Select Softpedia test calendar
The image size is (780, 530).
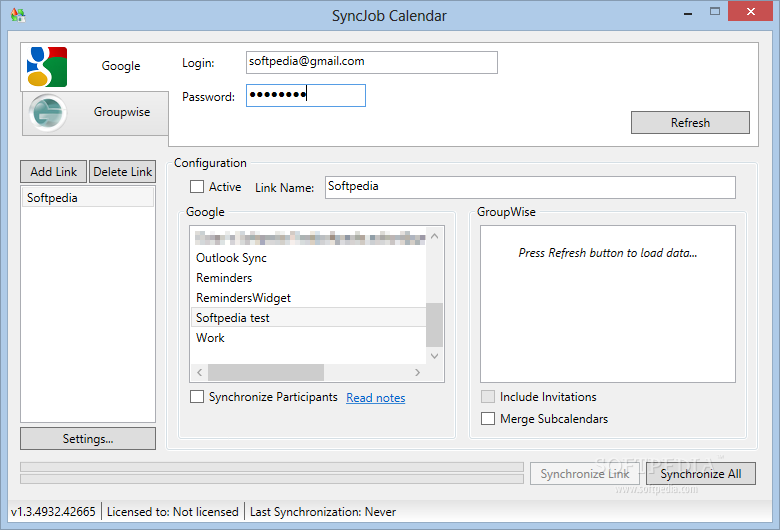pyautogui.click(x=309, y=318)
